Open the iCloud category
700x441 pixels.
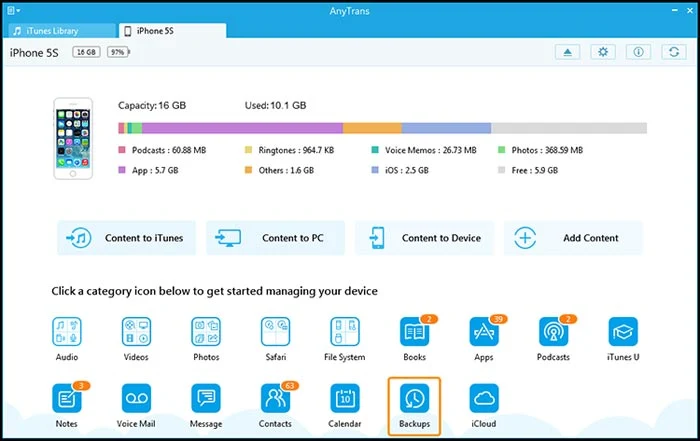coord(484,398)
